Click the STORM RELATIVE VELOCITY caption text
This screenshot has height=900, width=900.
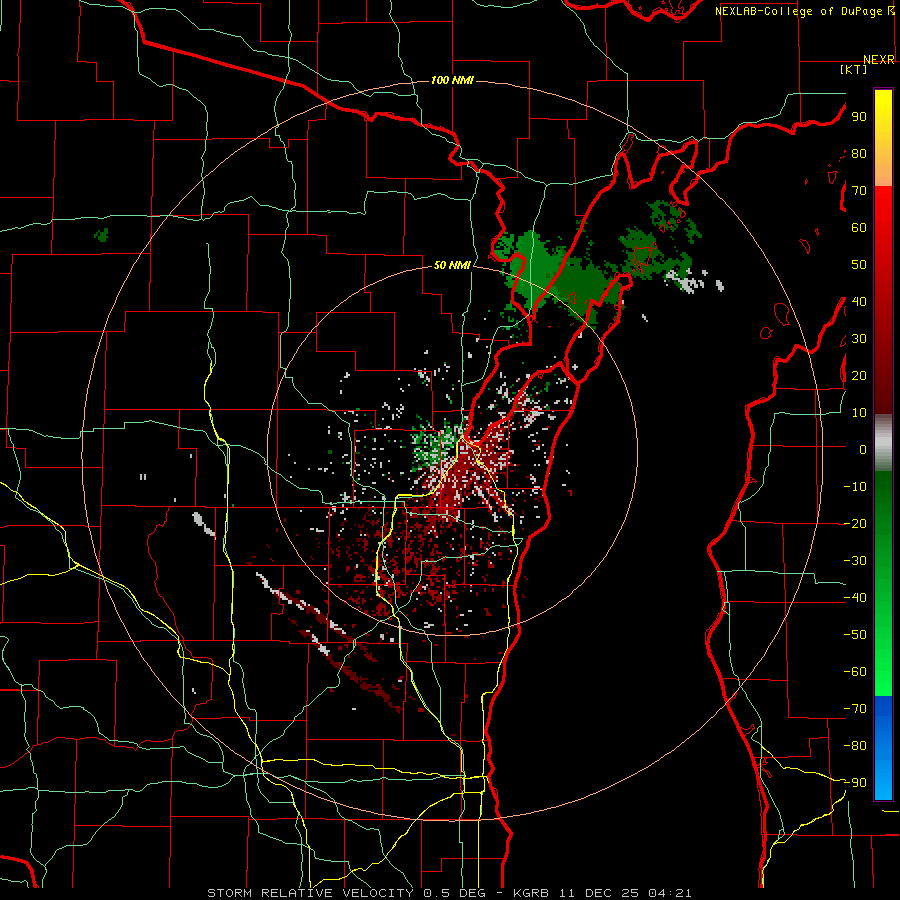(313, 893)
